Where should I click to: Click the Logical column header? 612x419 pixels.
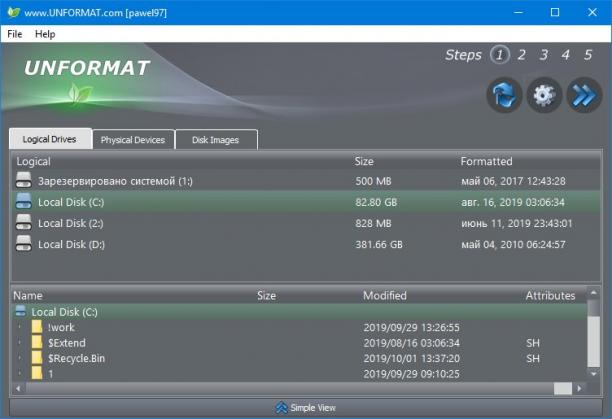34,161
